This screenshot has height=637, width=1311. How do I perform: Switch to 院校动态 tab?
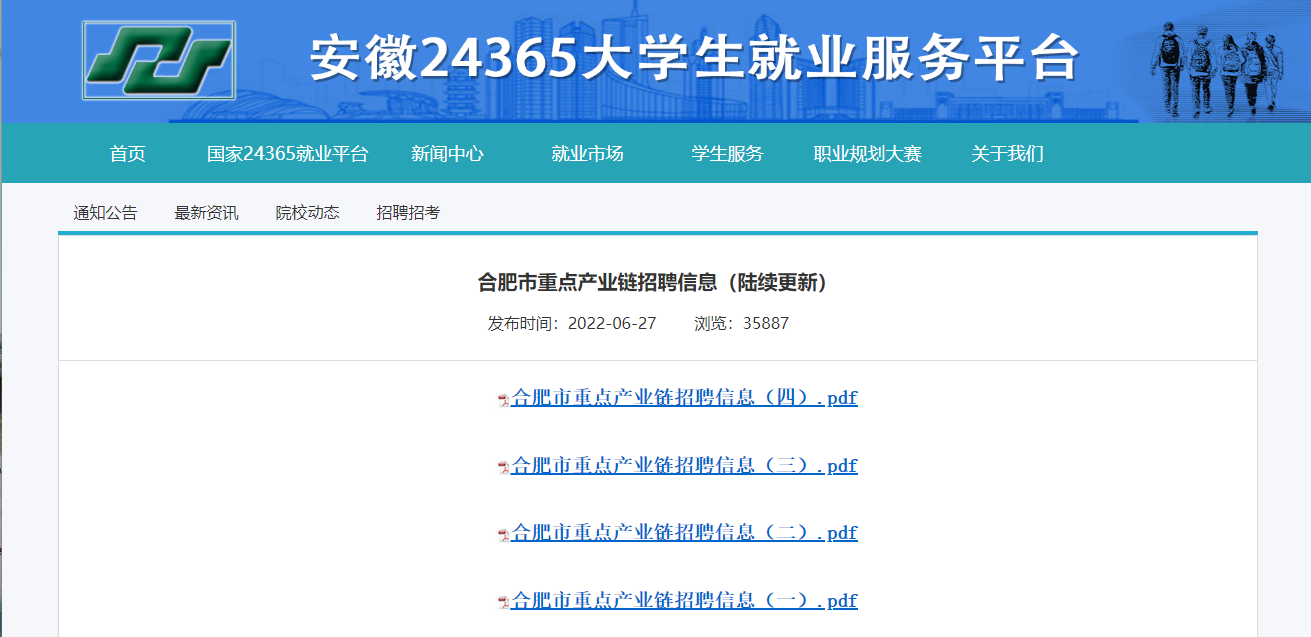coord(307,213)
